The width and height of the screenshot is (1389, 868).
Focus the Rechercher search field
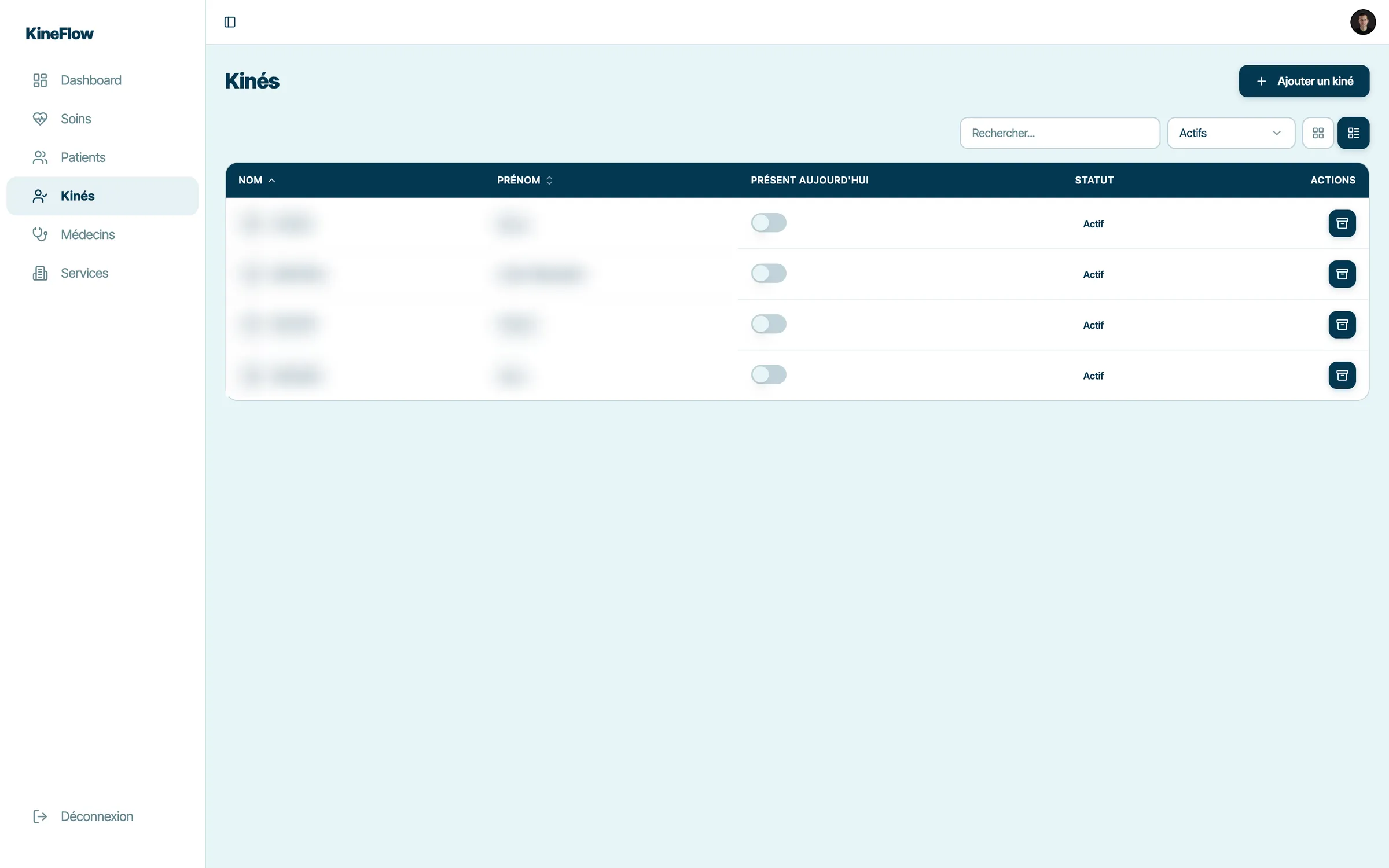pos(1060,133)
